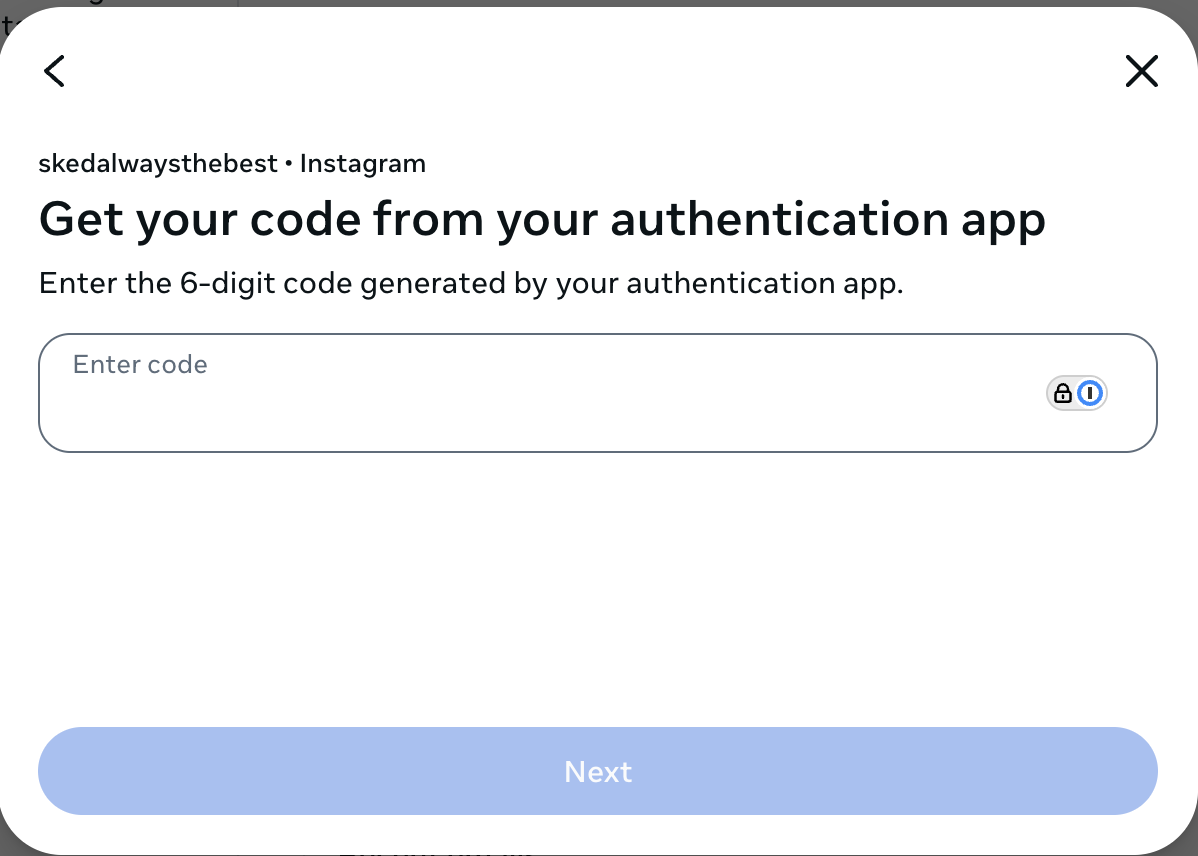The height and width of the screenshot is (856, 1198).
Task: Click the bullet separator between username and Instagram
Action: (x=289, y=164)
